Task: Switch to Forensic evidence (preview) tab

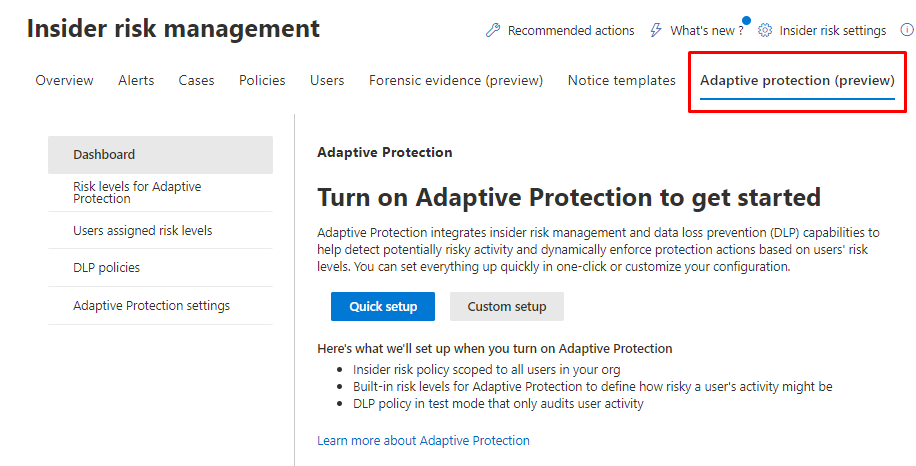Action: (456, 80)
